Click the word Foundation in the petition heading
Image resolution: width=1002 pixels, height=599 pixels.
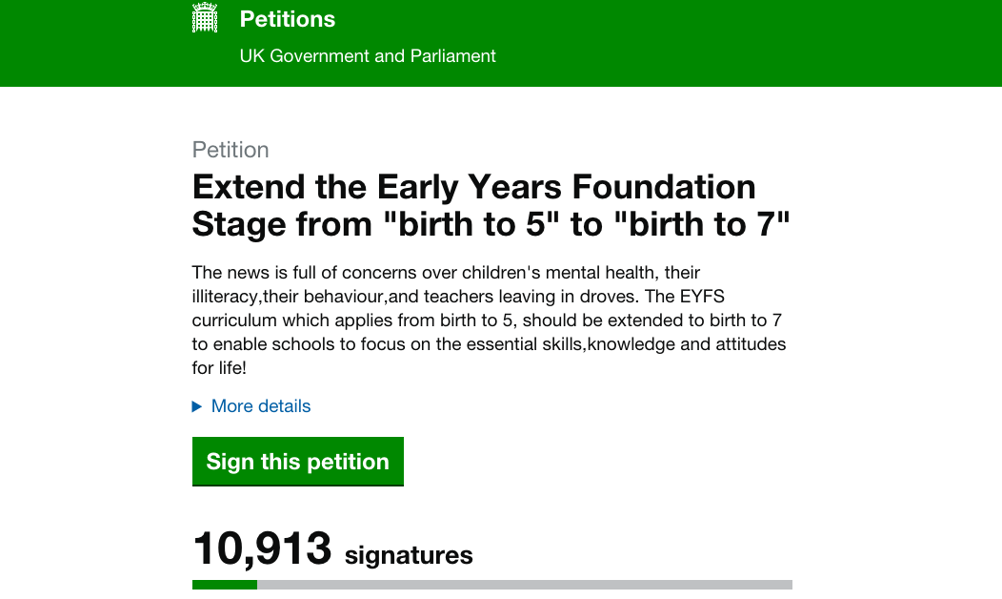663,187
